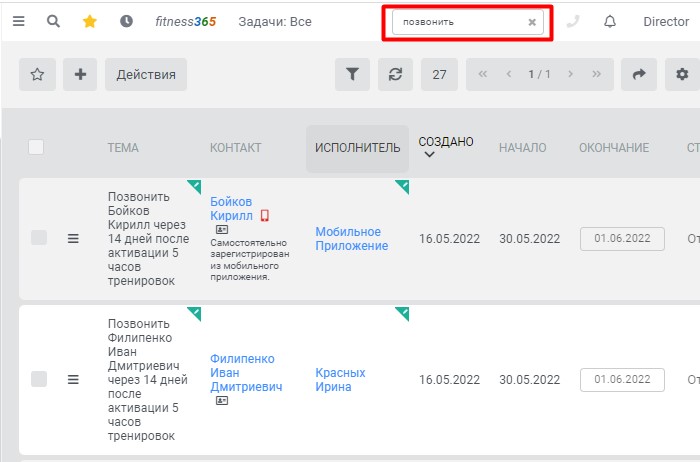Click created date 16.05.2022 in Бойков row
700x462 pixels.
(x=449, y=238)
